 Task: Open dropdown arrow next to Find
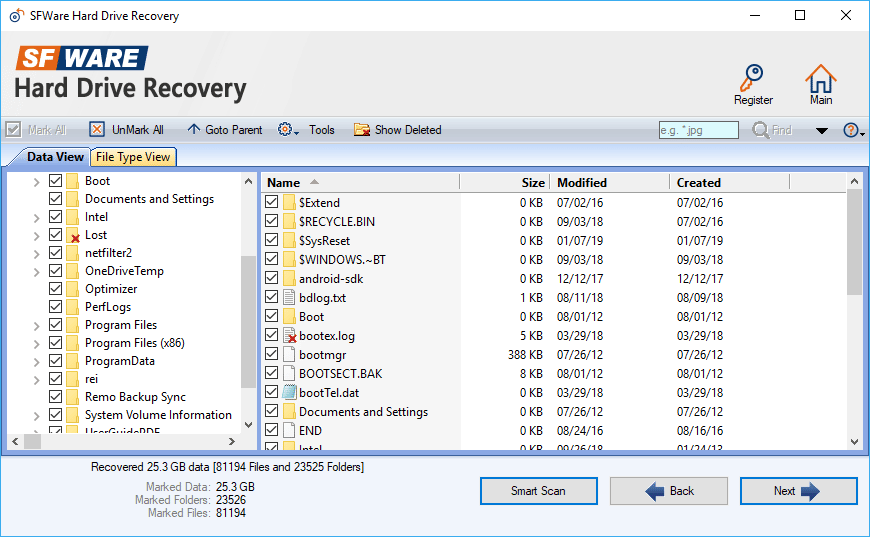pos(821,130)
